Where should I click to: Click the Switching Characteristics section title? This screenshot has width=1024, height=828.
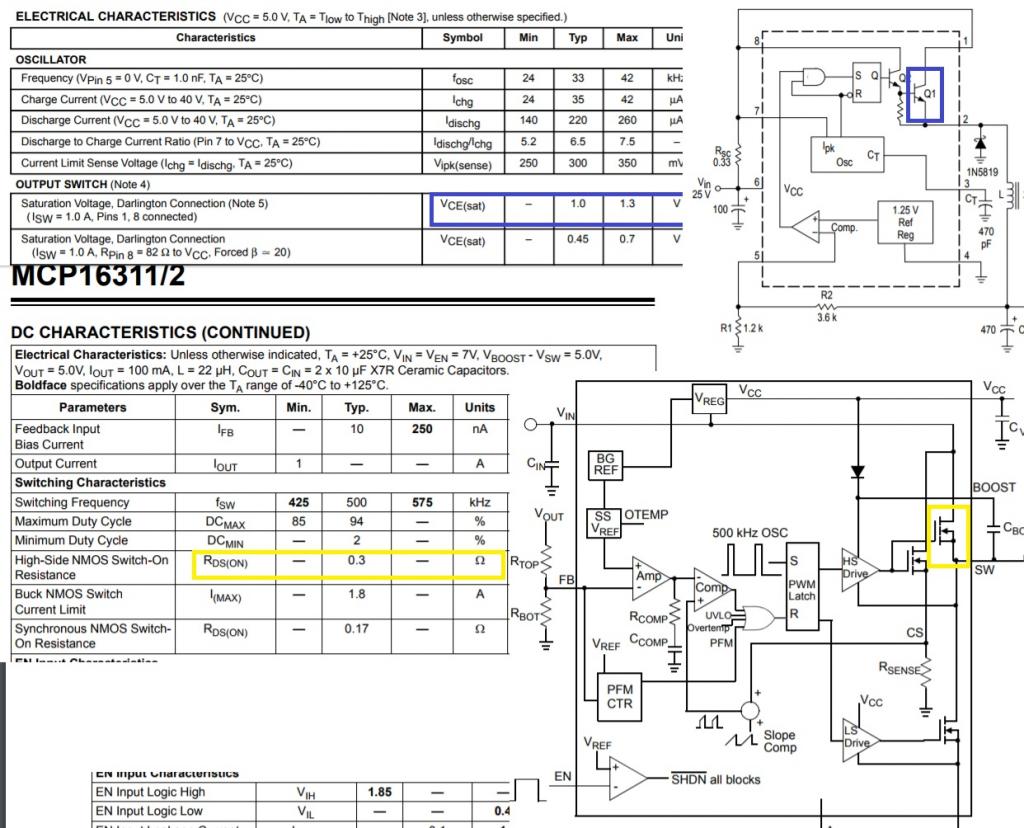click(90, 483)
